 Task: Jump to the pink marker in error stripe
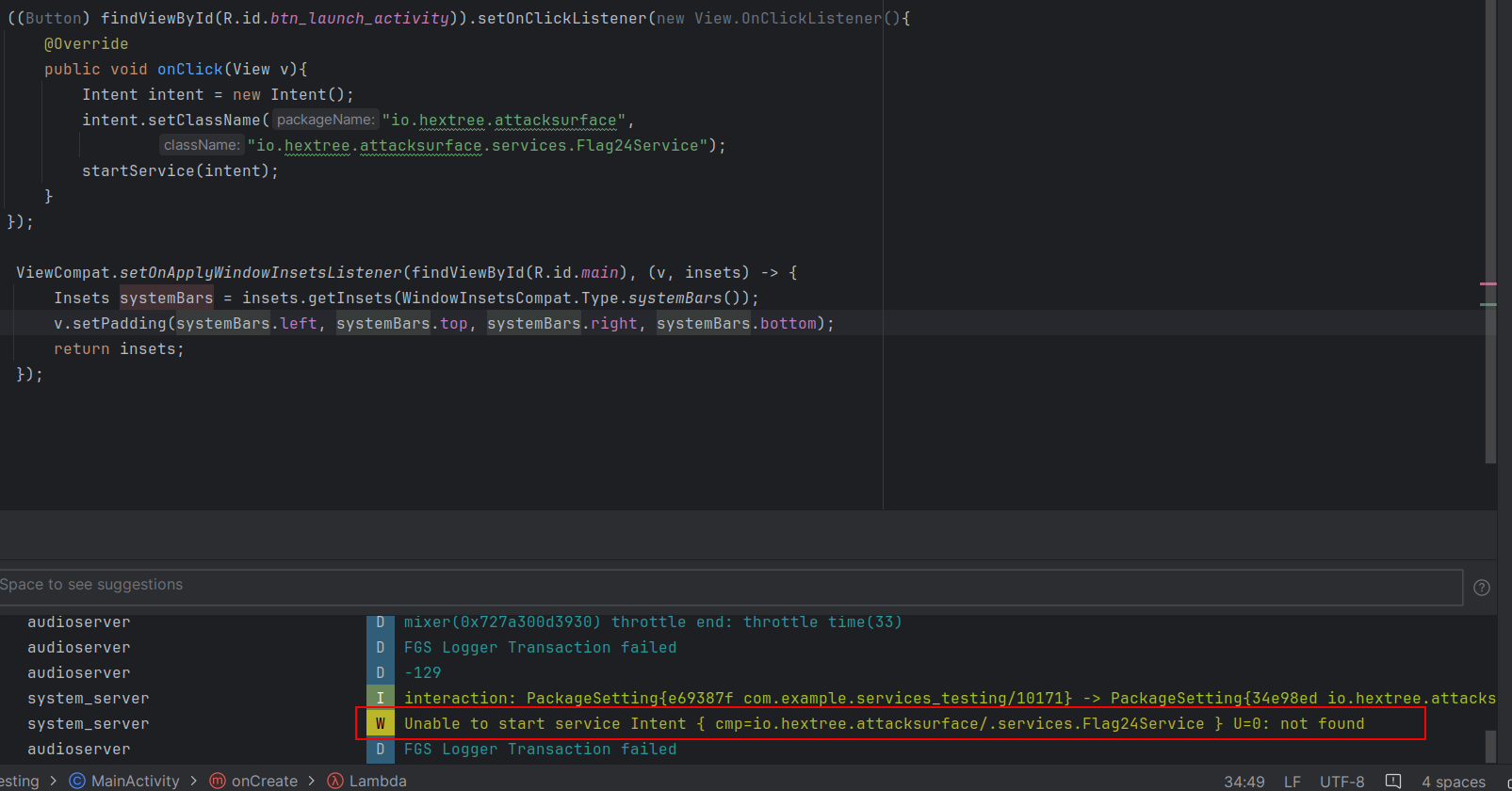pyautogui.click(x=1488, y=283)
